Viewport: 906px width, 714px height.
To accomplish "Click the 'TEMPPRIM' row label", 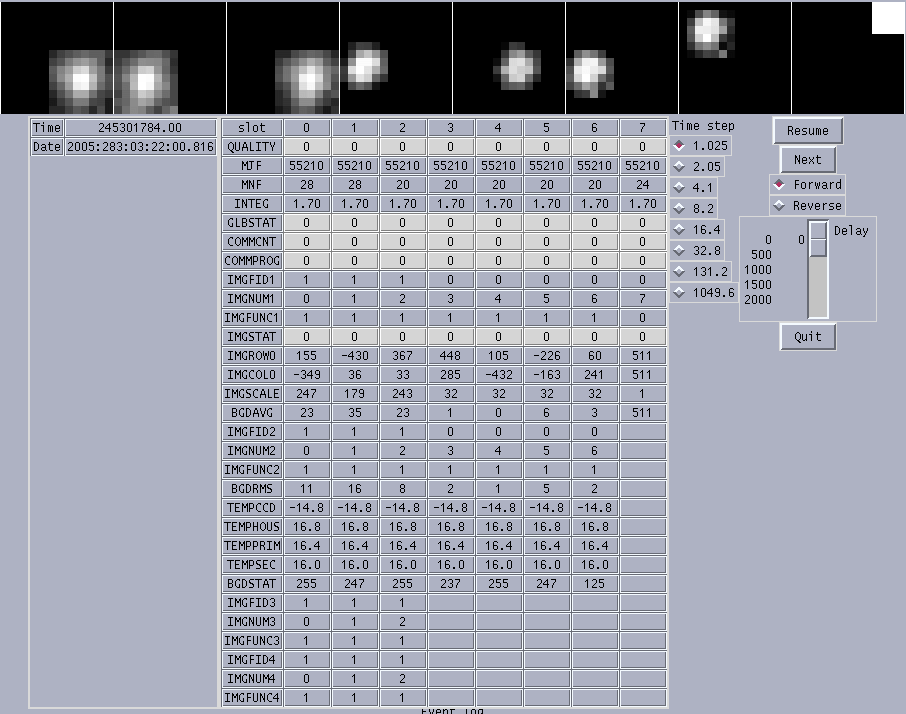I will click(x=252, y=546).
